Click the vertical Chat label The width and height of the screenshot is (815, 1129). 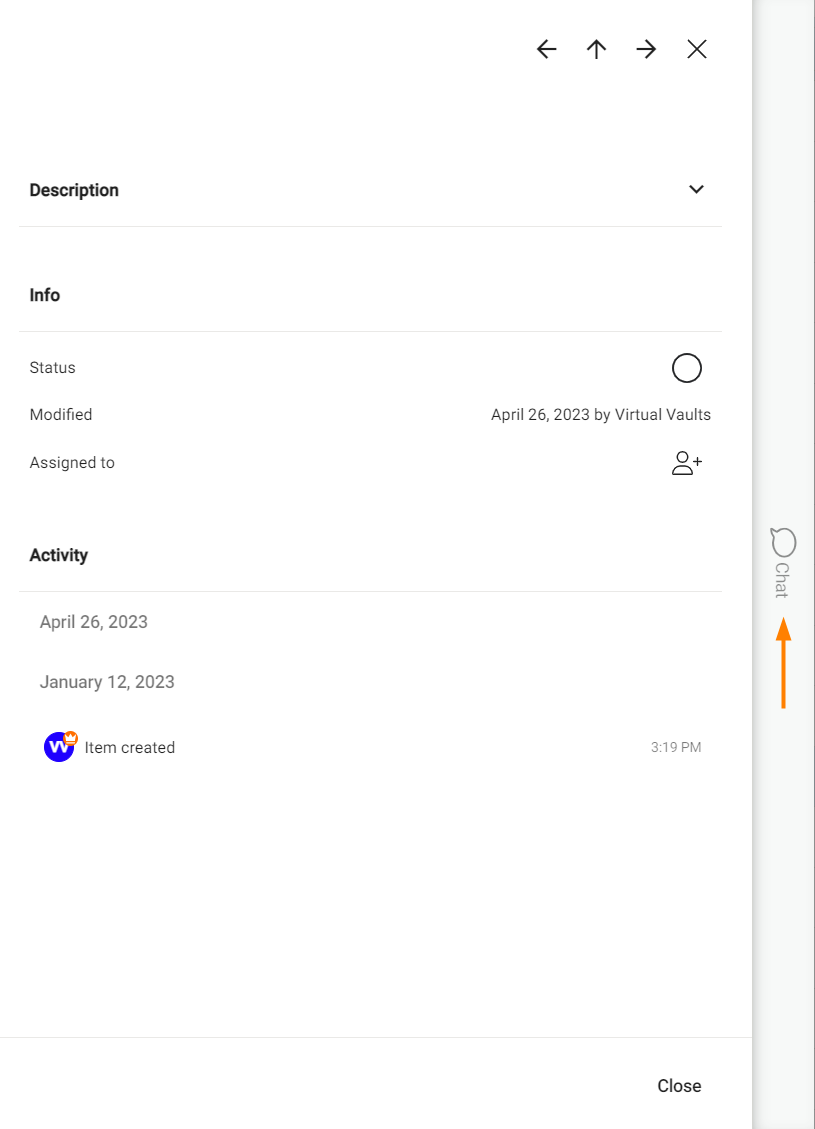click(x=782, y=580)
